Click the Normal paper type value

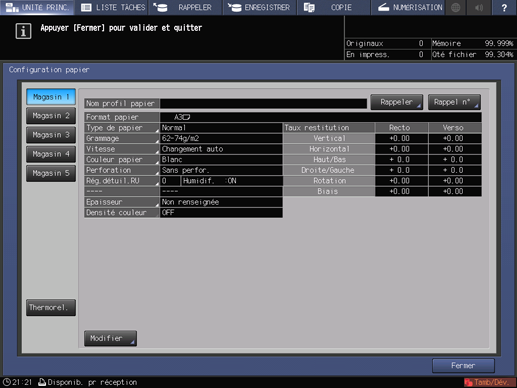point(221,128)
